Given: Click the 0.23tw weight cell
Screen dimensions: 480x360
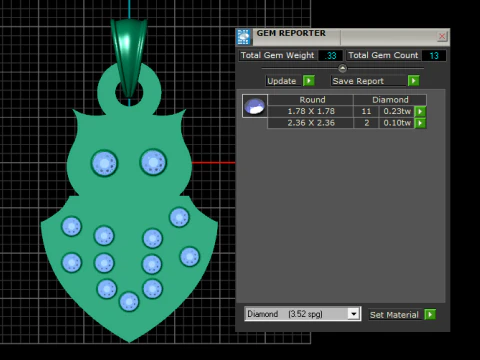Looking at the screenshot, I should (397, 111).
